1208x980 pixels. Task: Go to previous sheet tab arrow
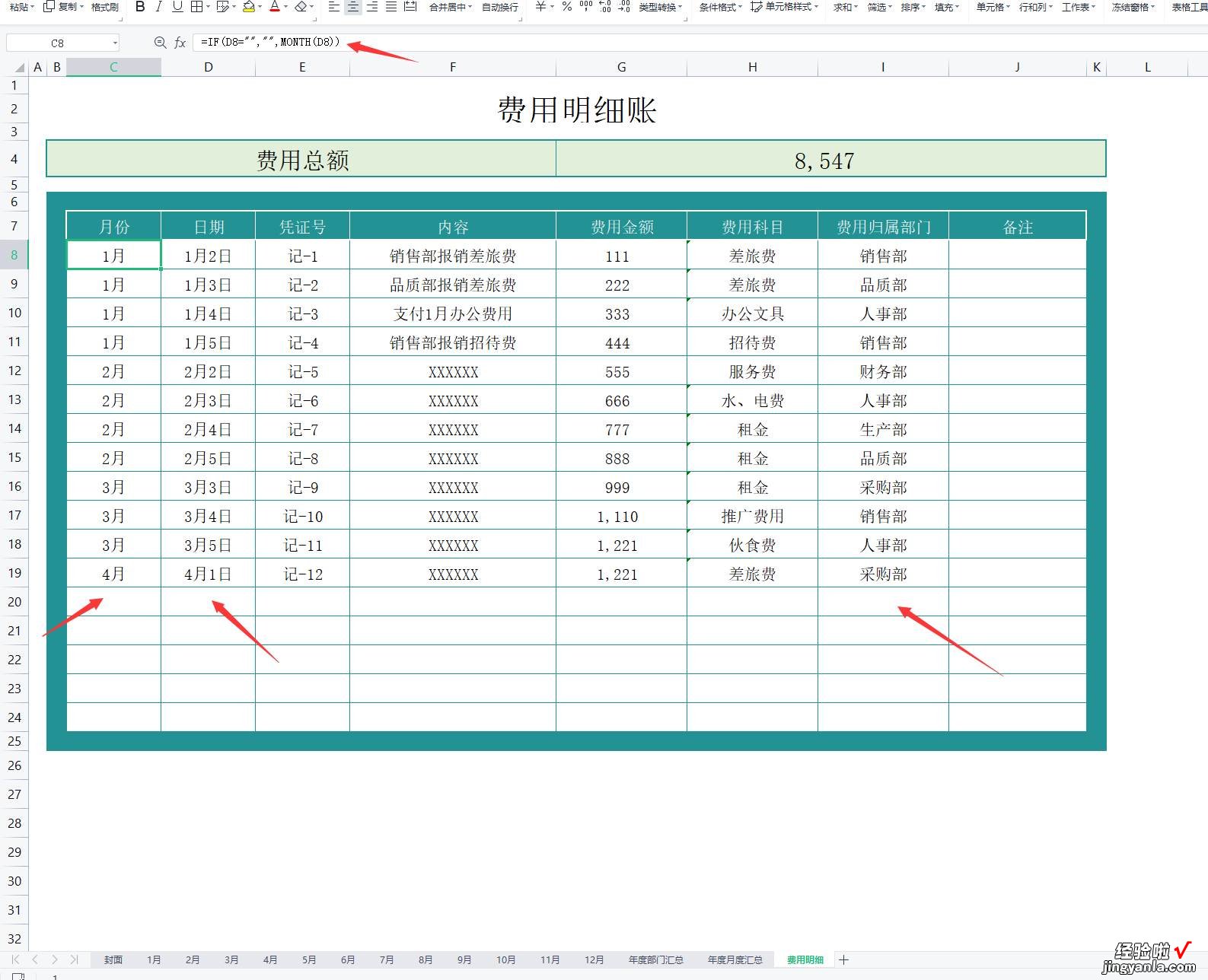coord(35,959)
